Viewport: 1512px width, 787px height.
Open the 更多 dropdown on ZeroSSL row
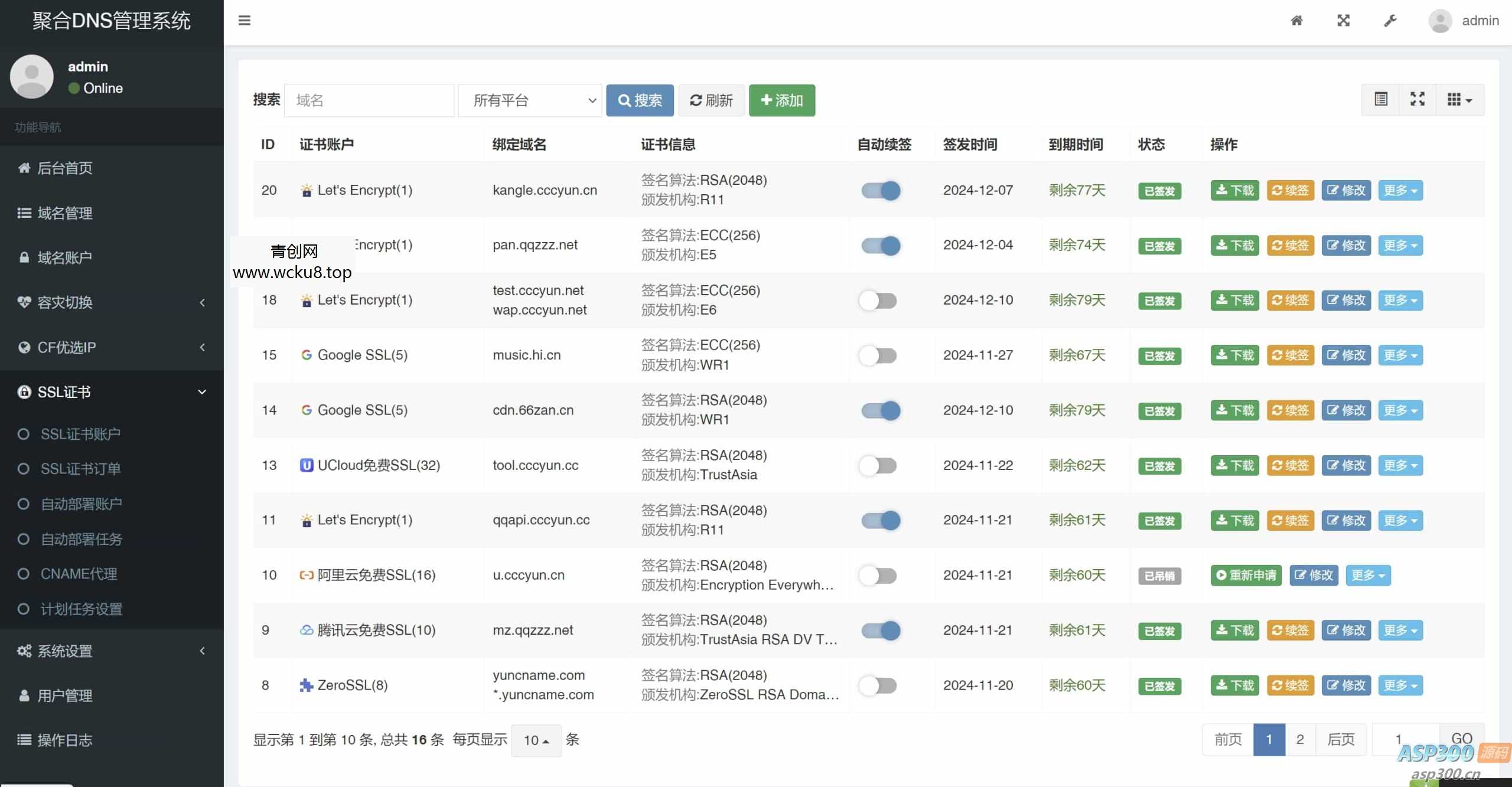1400,685
